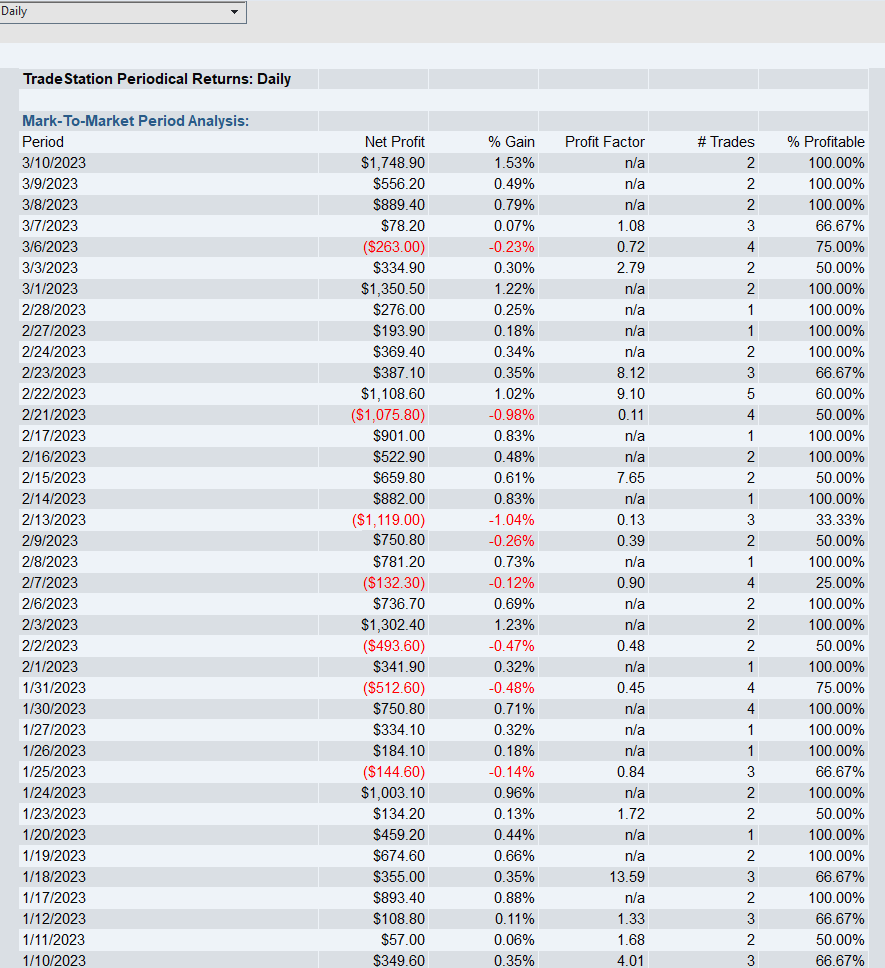
Task: Select the 1/10/2023 period row
Action: pyautogui.click(x=54, y=961)
